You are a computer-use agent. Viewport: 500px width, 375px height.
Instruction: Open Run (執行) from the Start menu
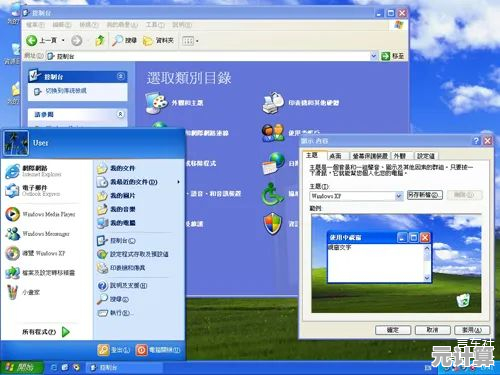(115, 313)
